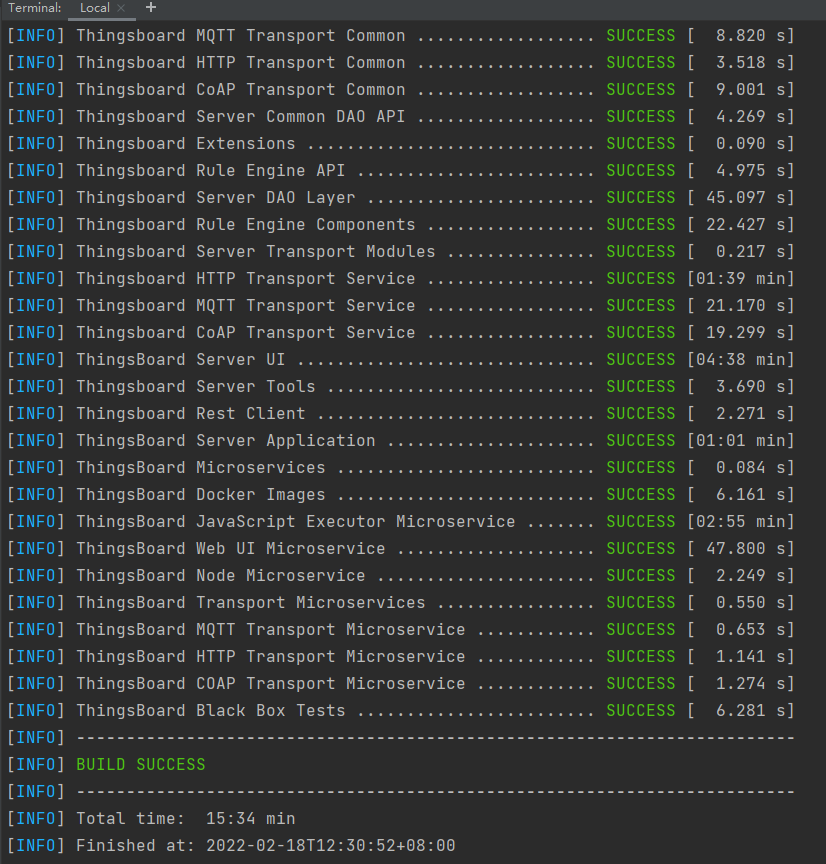Image resolution: width=826 pixels, height=864 pixels.
Task: Click the '[01:01 min]' duration value
Action: [741, 441]
